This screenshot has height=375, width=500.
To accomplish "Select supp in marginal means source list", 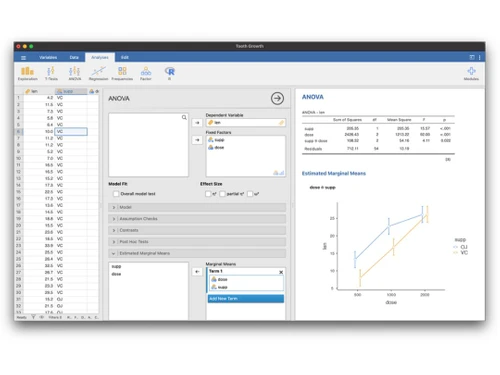I will click(x=116, y=266).
